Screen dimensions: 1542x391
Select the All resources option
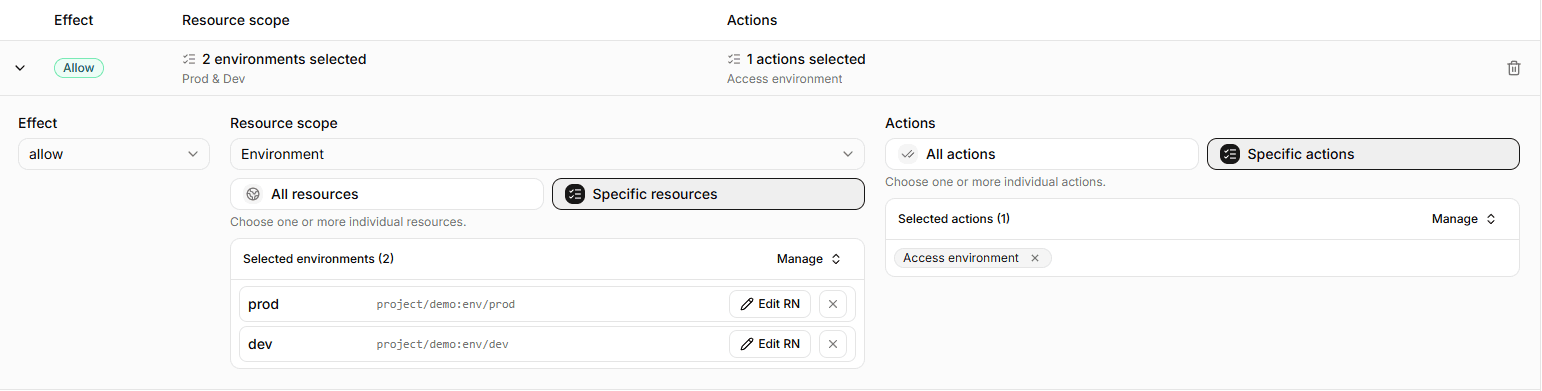point(386,194)
